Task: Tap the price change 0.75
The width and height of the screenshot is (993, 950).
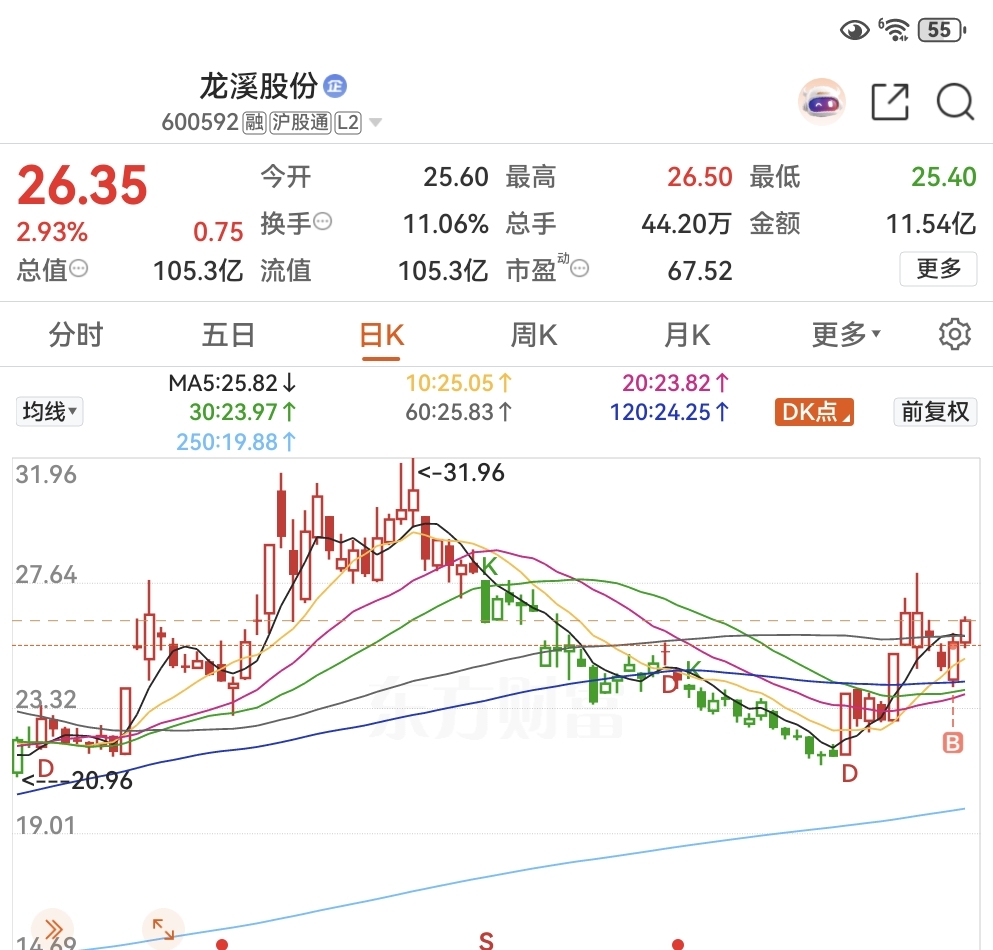Action: [218, 232]
